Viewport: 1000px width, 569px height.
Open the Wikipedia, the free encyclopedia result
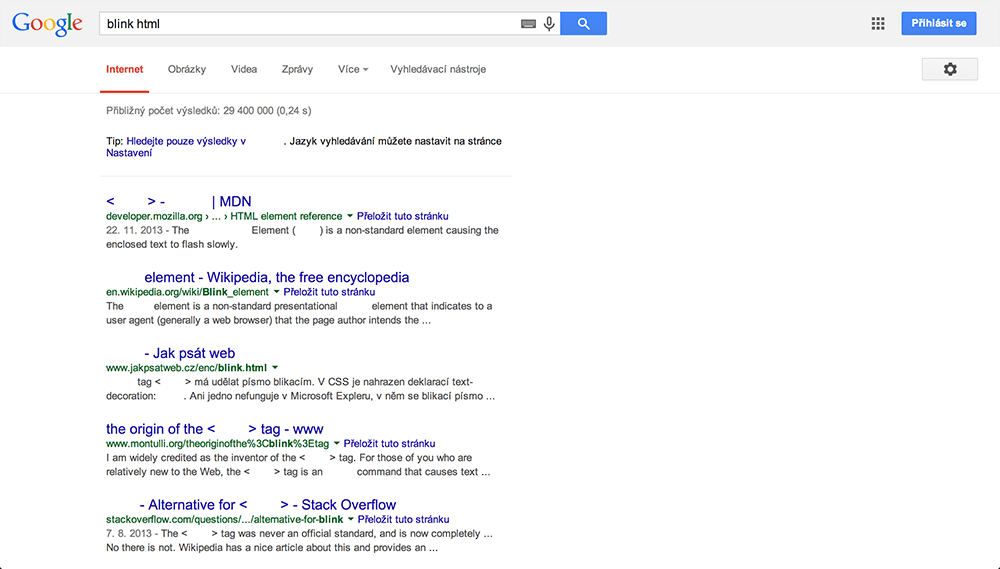(277, 277)
